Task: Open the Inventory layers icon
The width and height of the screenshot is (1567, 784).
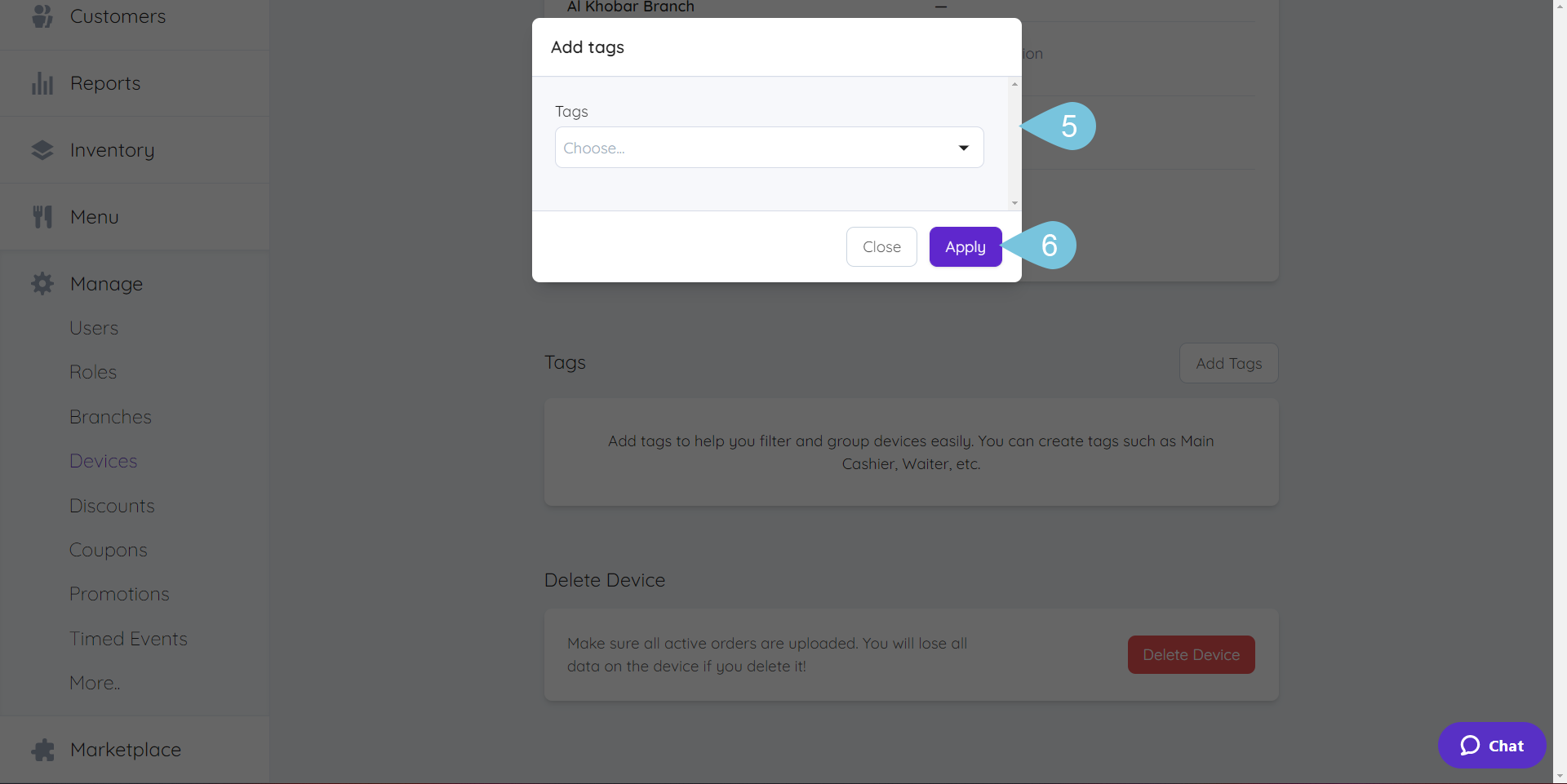Action: point(42,149)
